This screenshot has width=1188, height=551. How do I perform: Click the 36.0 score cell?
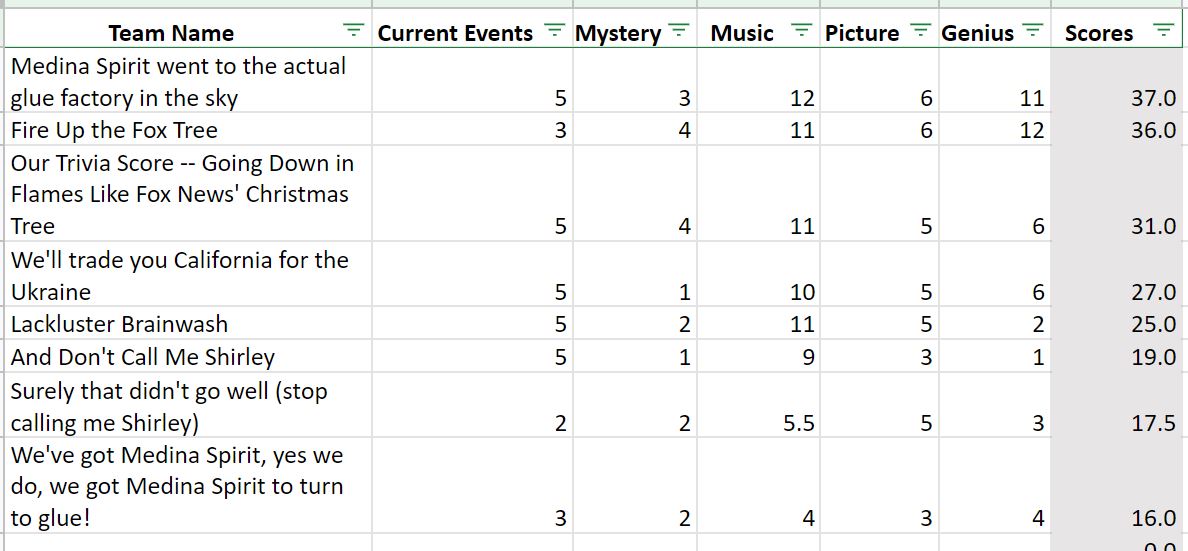(1119, 130)
